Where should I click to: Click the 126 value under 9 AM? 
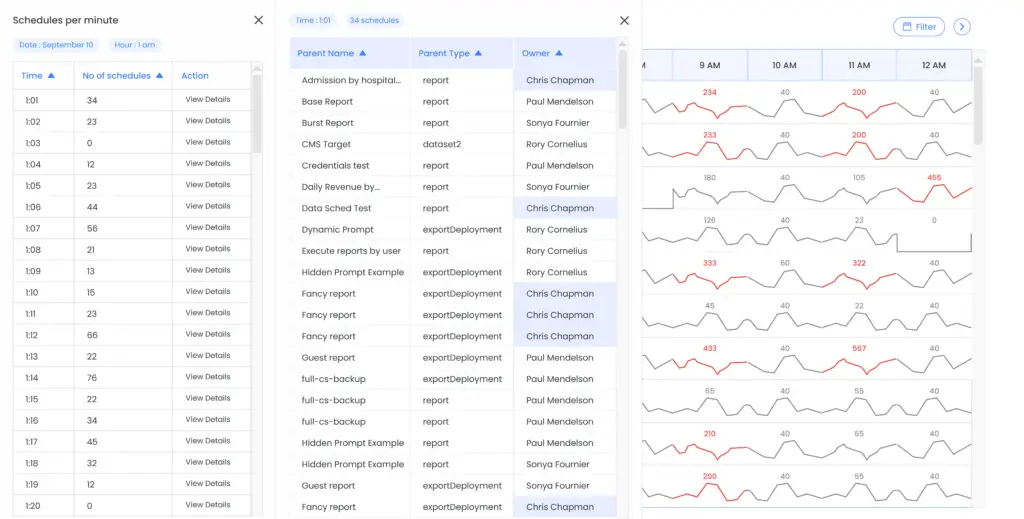tap(710, 220)
